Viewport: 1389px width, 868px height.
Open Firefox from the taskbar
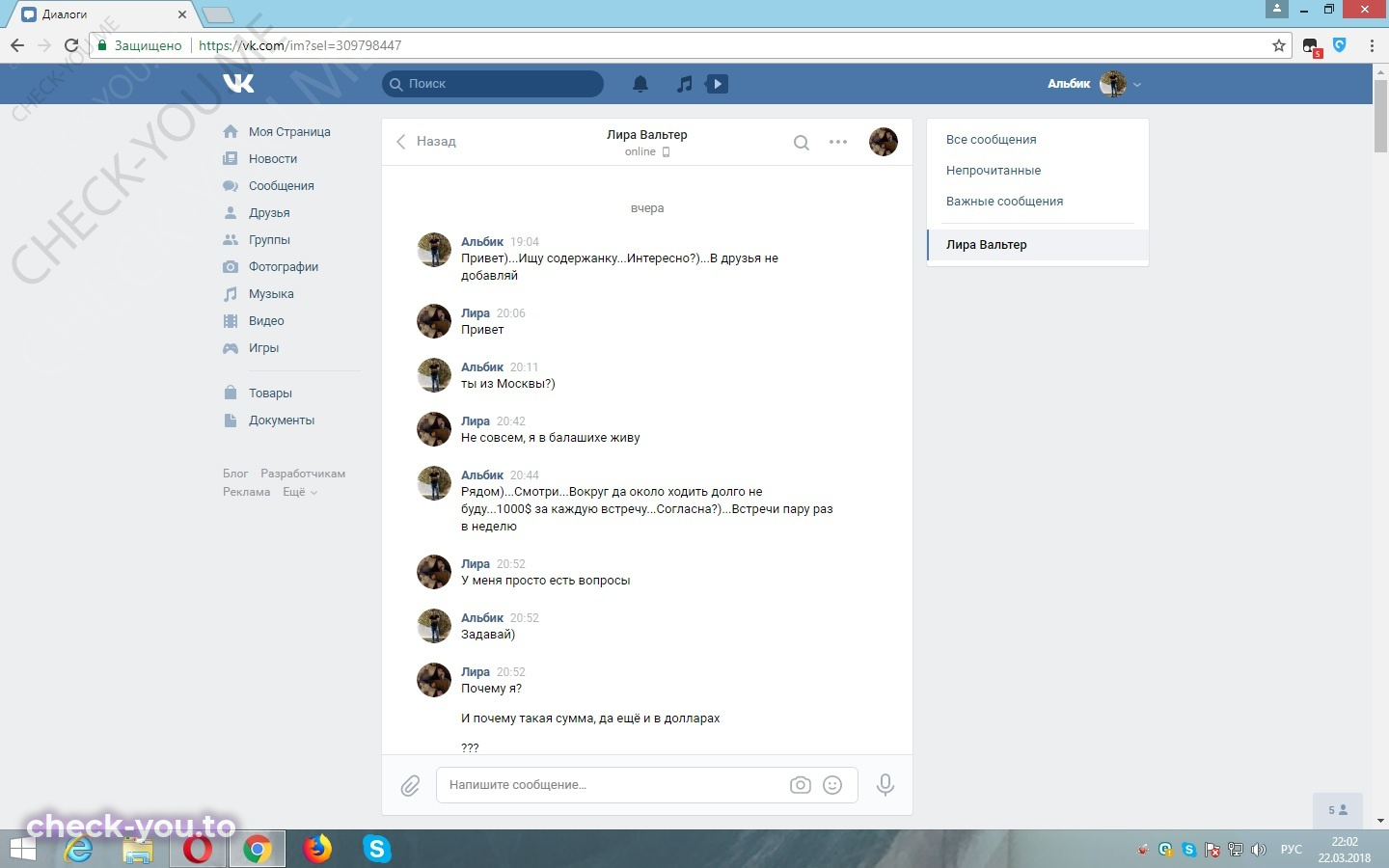tap(317, 849)
